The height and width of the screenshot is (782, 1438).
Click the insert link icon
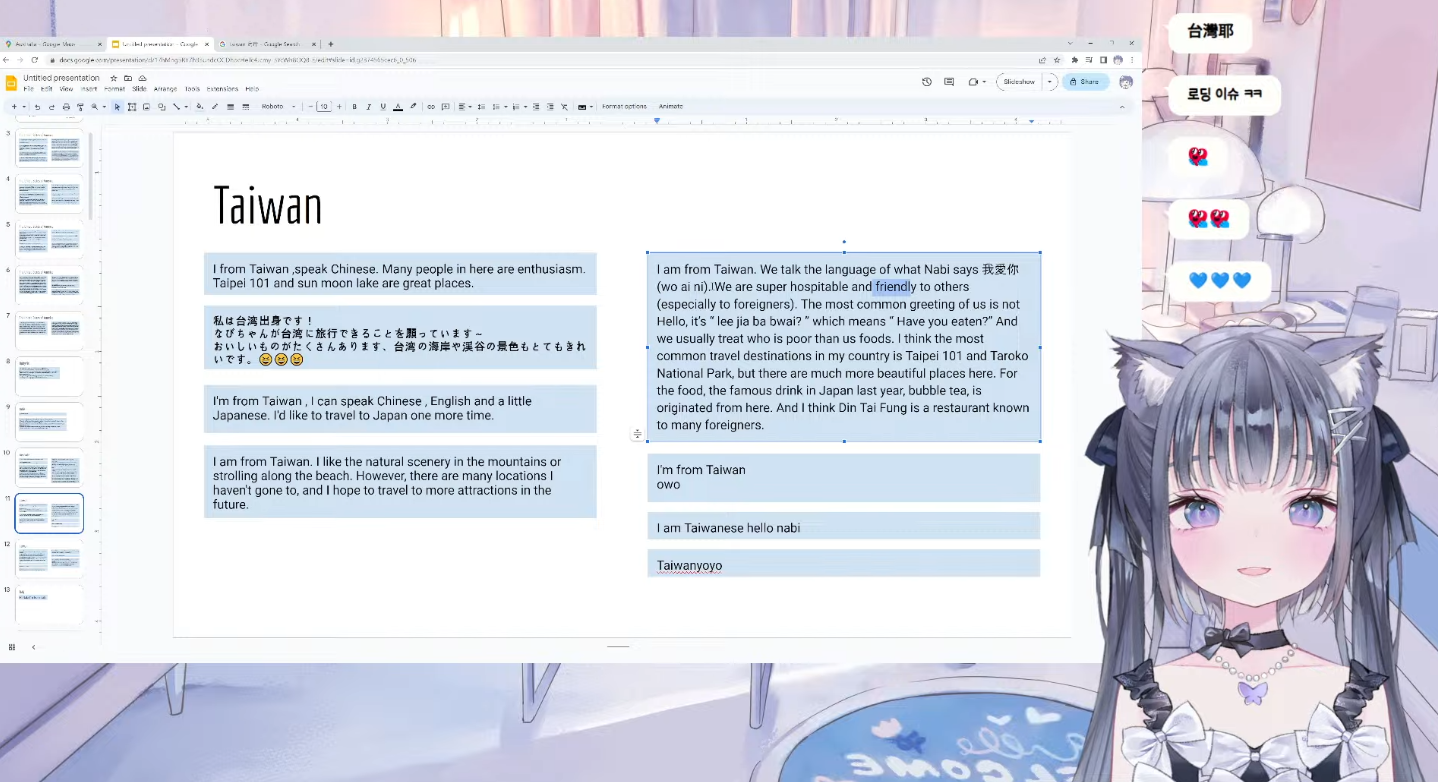tap(431, 106)
